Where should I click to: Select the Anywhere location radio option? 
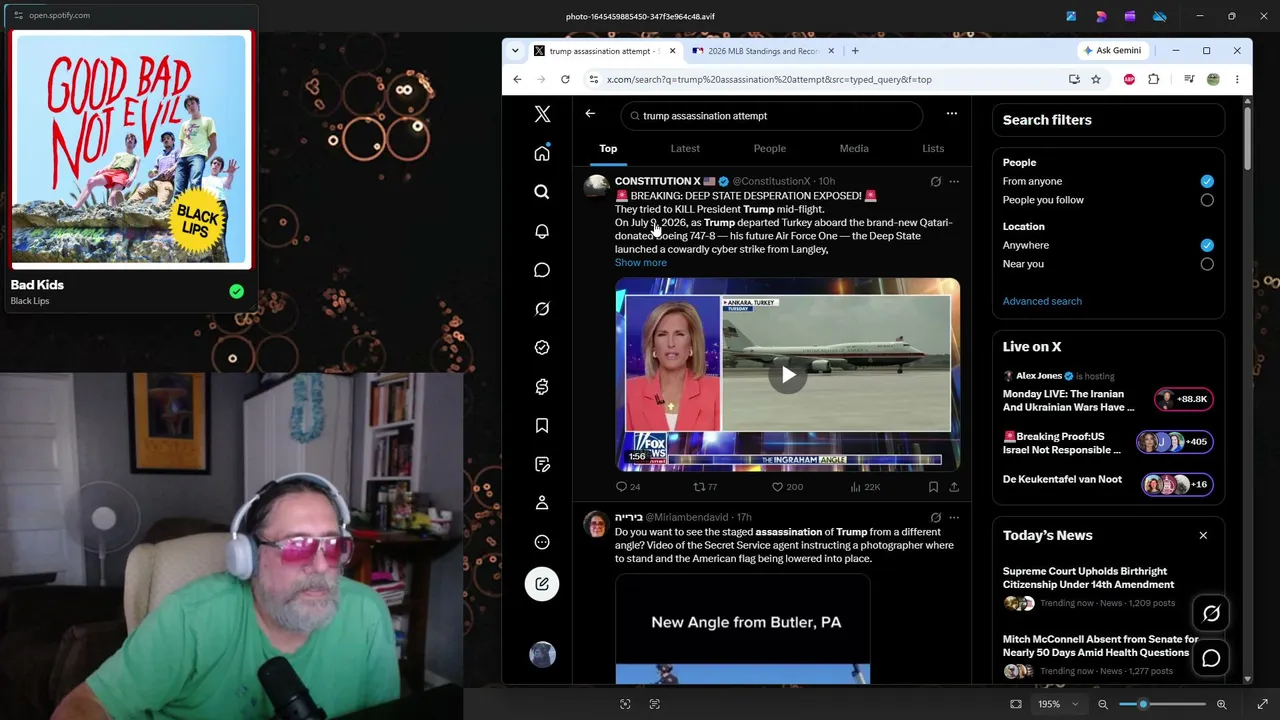[1207, 245]
